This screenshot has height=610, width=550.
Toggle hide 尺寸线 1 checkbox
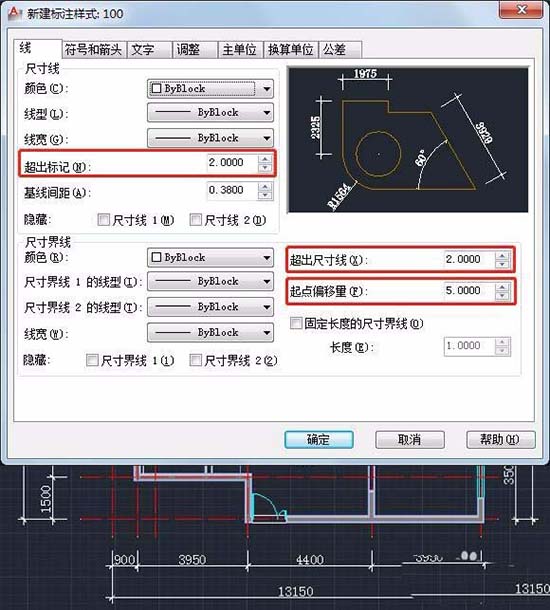(x=103, y=220)
